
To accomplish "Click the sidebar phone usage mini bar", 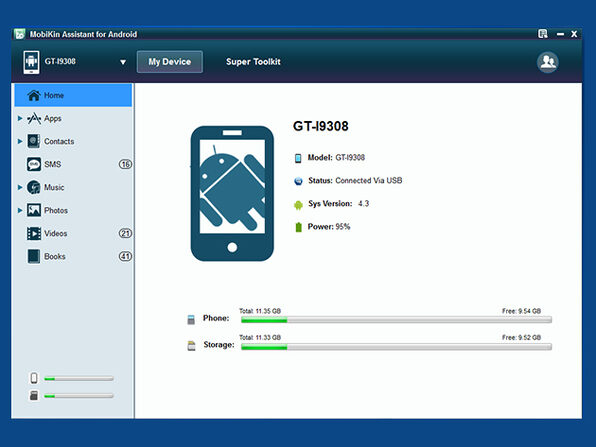I will tap(79, 379).
